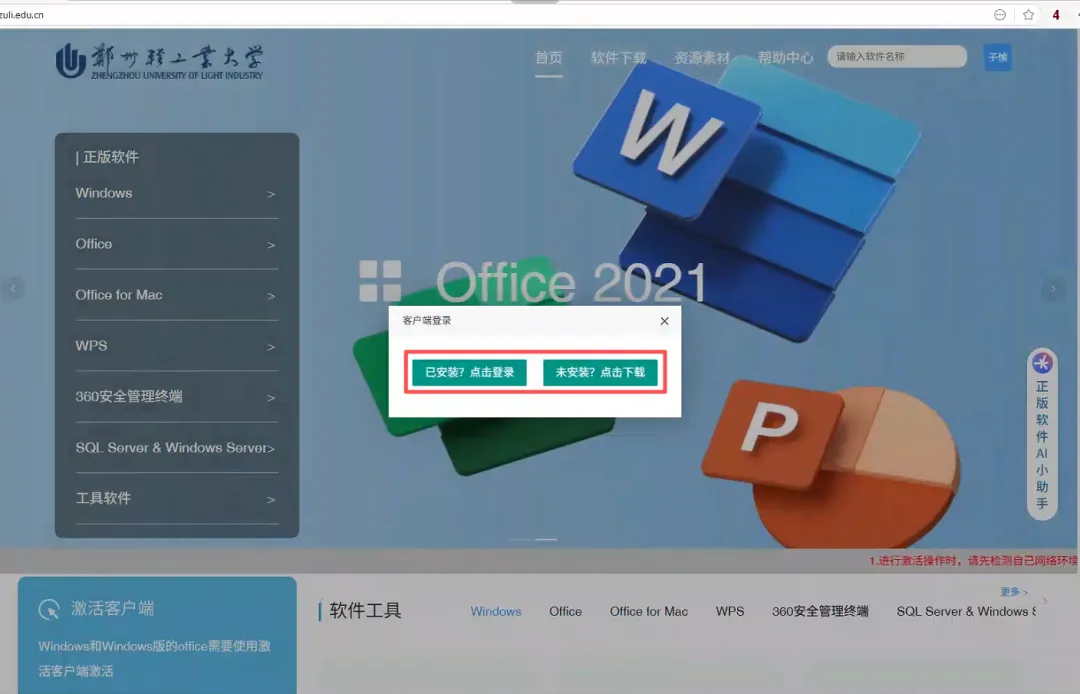1080x694 pixels.
Task: Expand the Windows category in sidebar
Action: coord(176,193)
